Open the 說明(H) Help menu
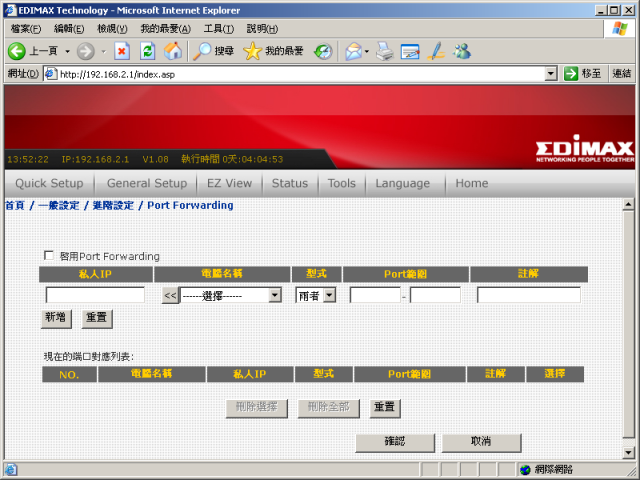This screenshot has height=480, width=640. [262, 29]
